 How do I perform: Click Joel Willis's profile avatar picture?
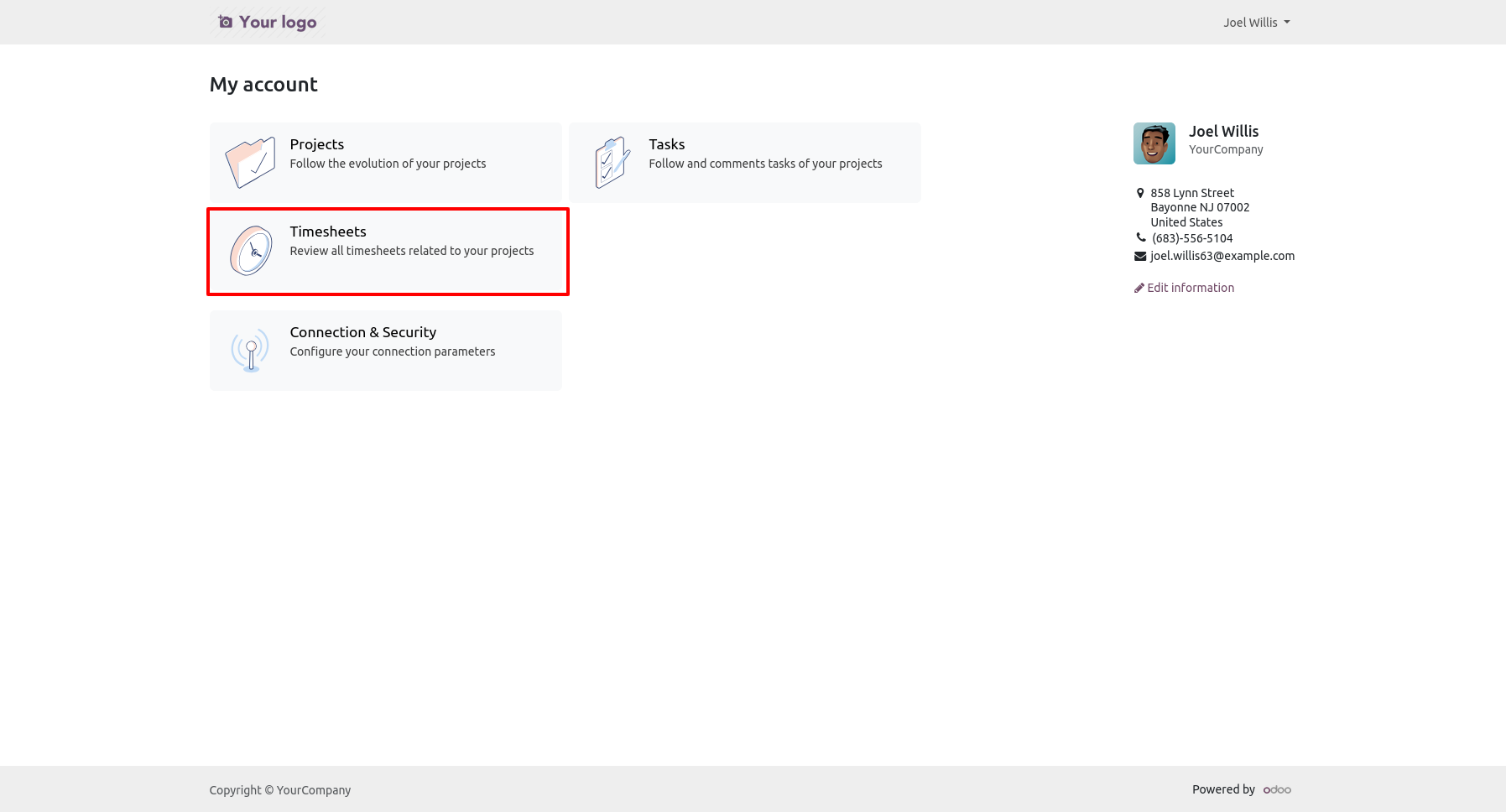tap(1154, 143)
